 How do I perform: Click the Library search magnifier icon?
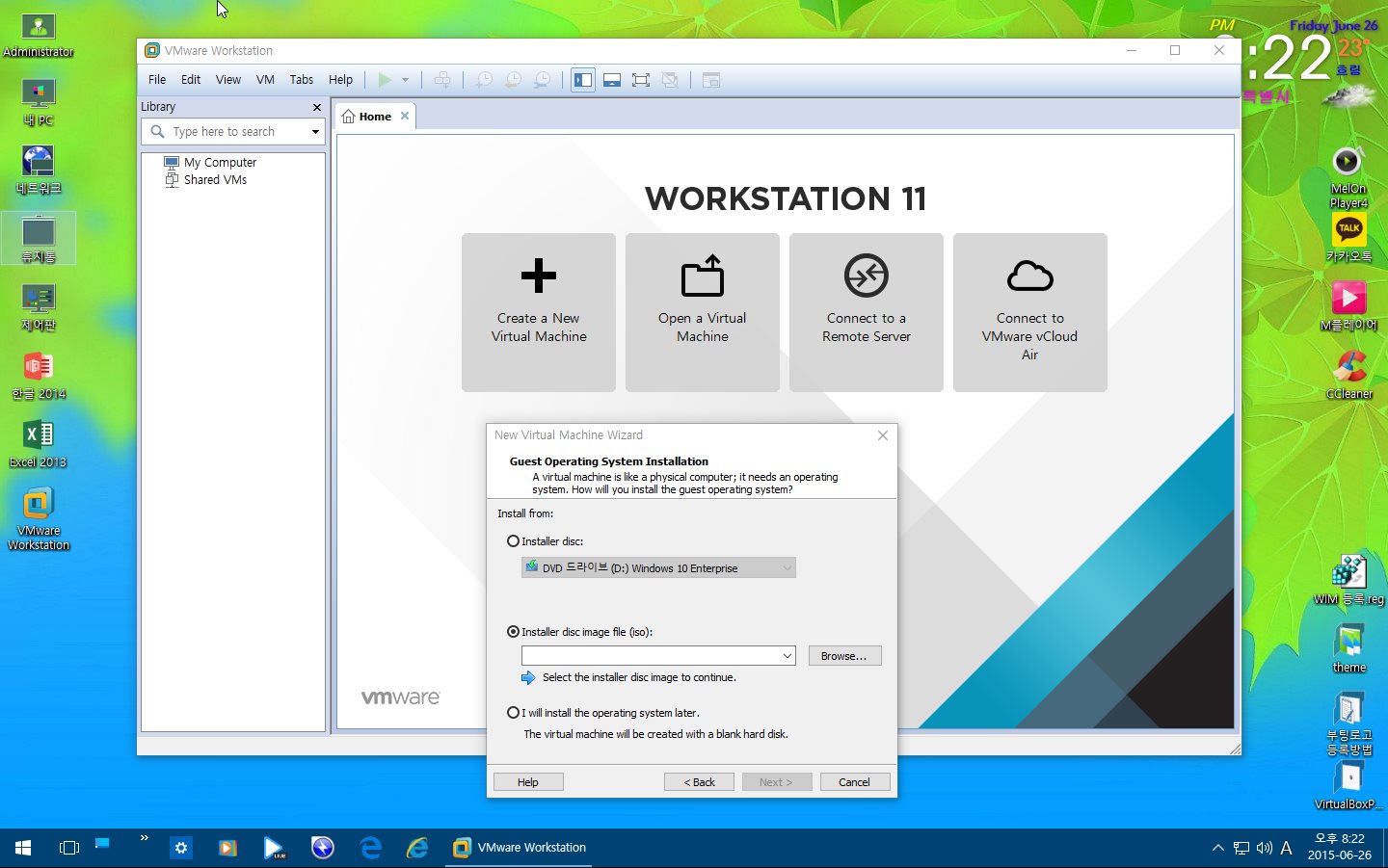click(x=157, y=131)
